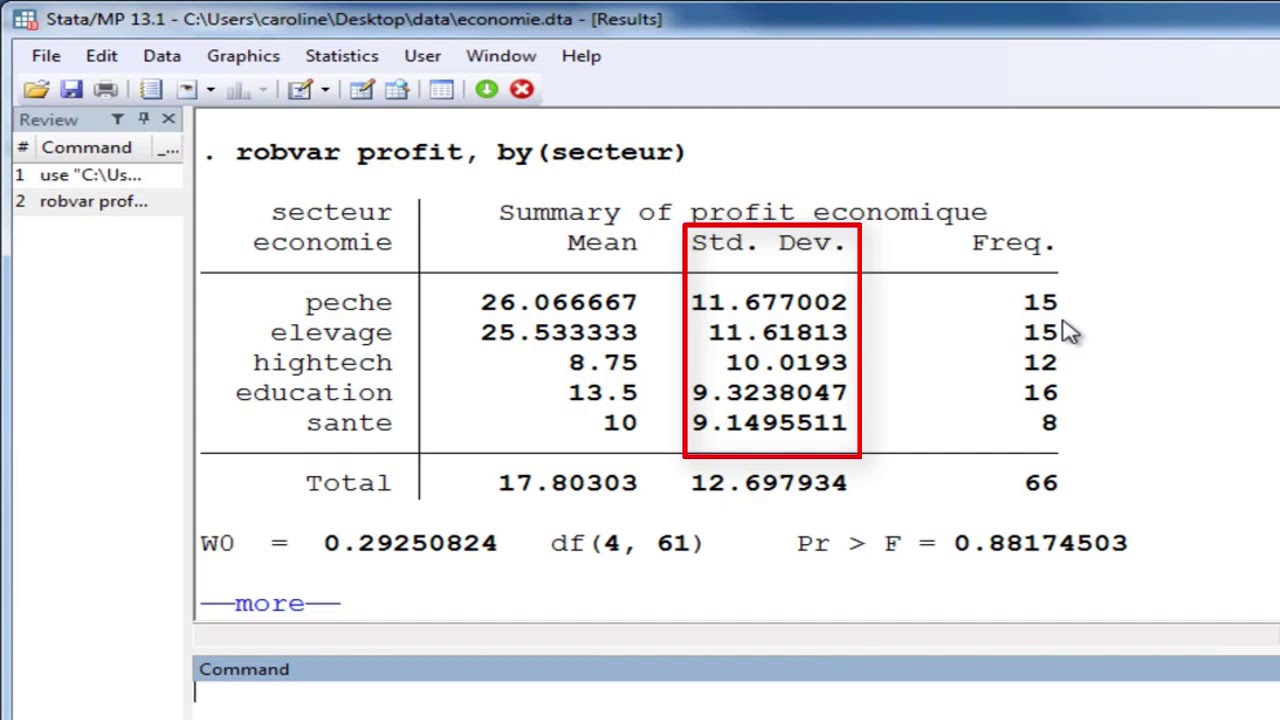
Task: Open the Statistics menu
Action: (x=342, y=56)
